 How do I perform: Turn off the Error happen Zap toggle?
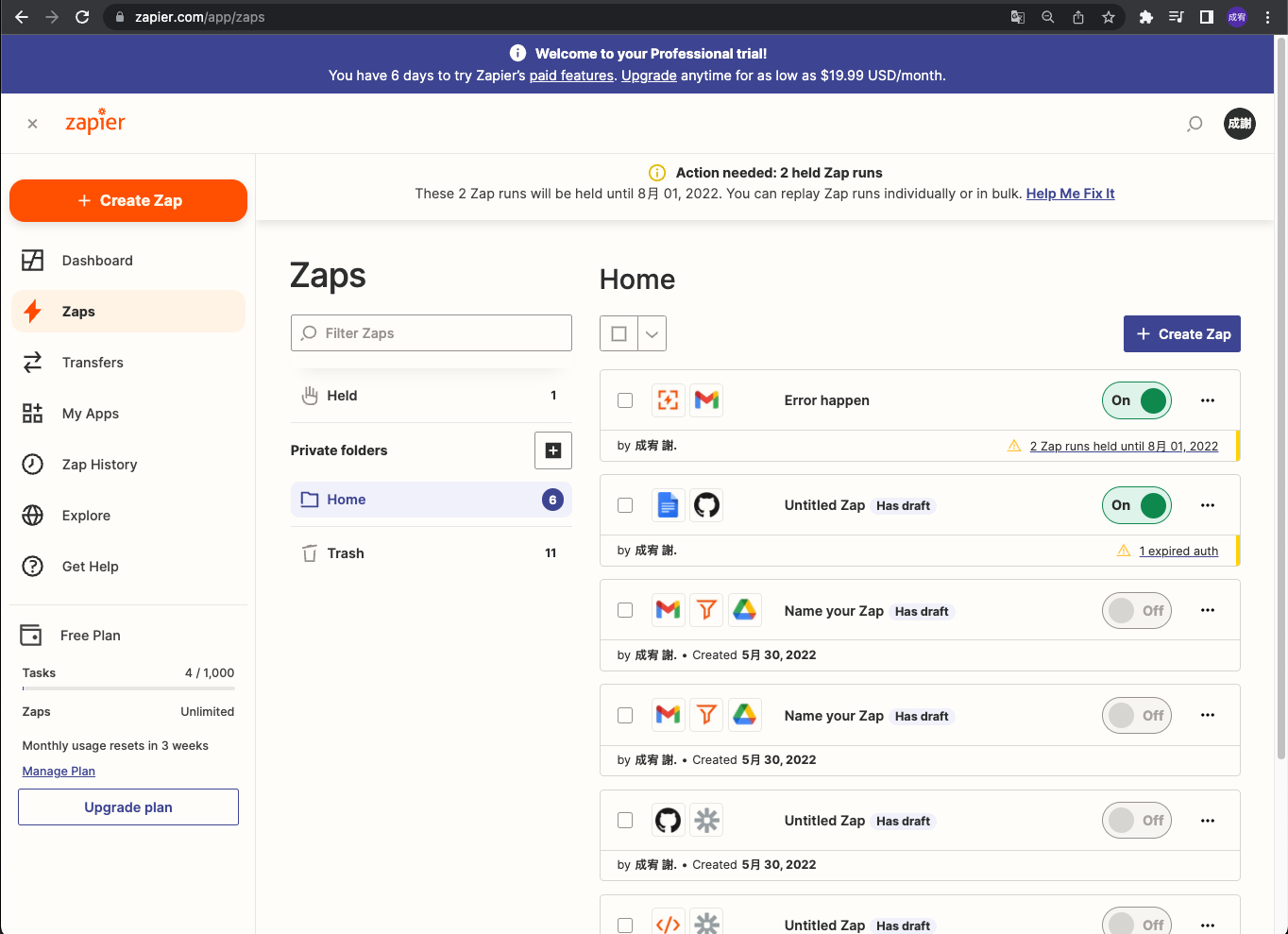point(1137,400)
